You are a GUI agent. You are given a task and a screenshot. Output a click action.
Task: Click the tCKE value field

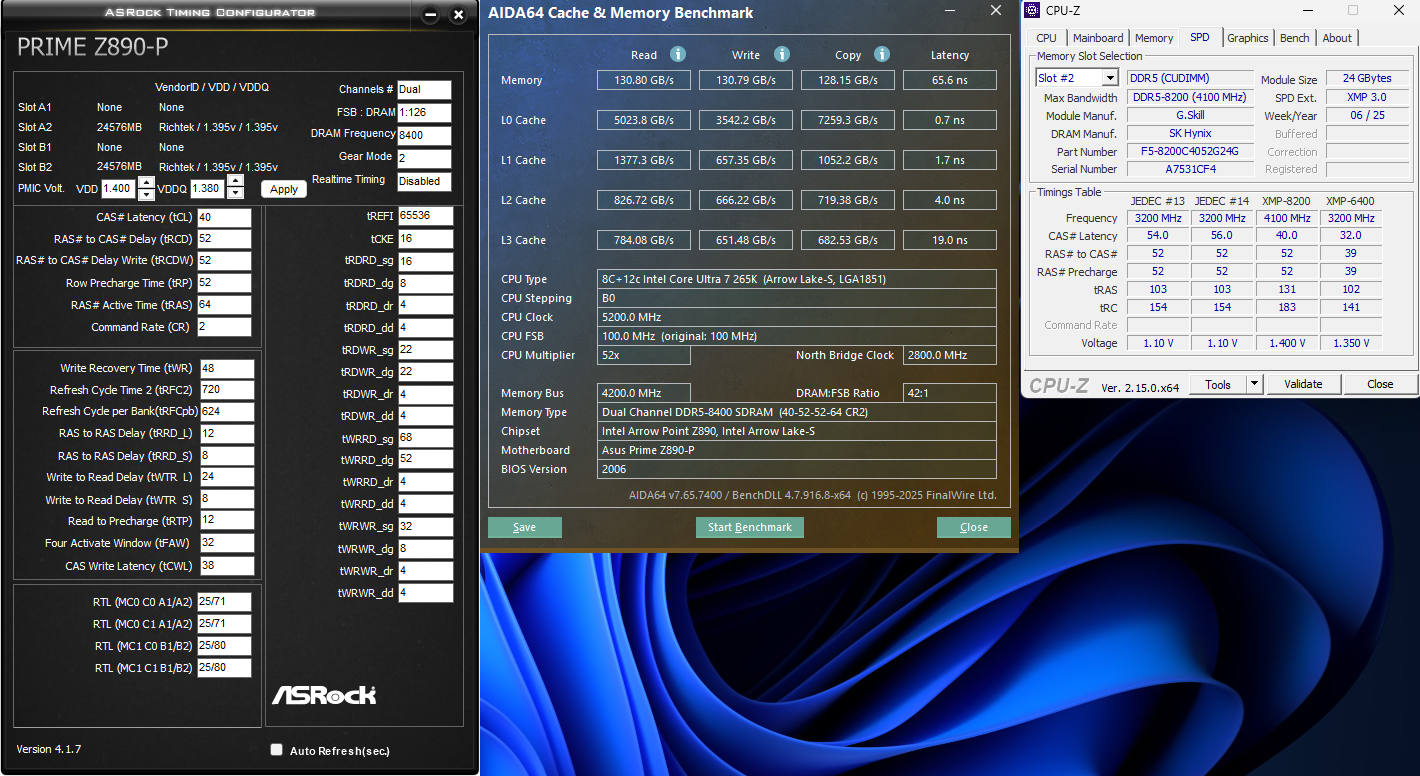point(425,239)
